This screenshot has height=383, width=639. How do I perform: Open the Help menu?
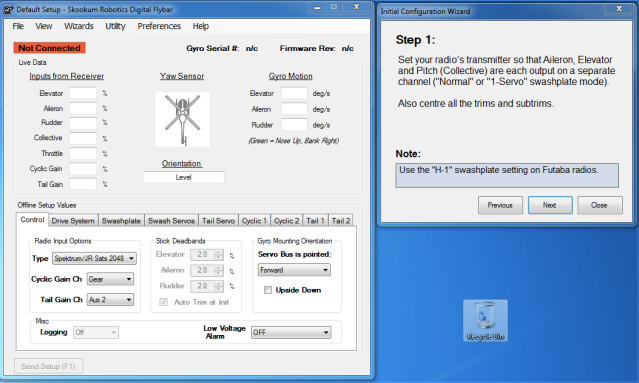tap(201, 26)
